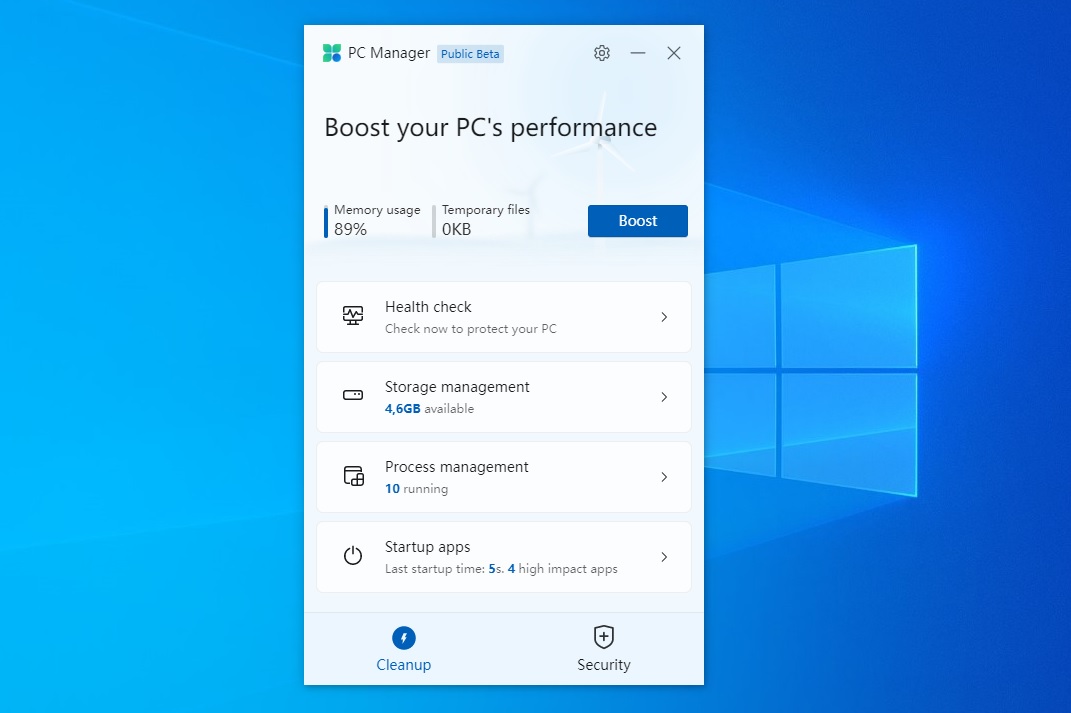Click the Startup apps power icon
The height and width of the screenshot is (713, 1071).
pos(353,555)
